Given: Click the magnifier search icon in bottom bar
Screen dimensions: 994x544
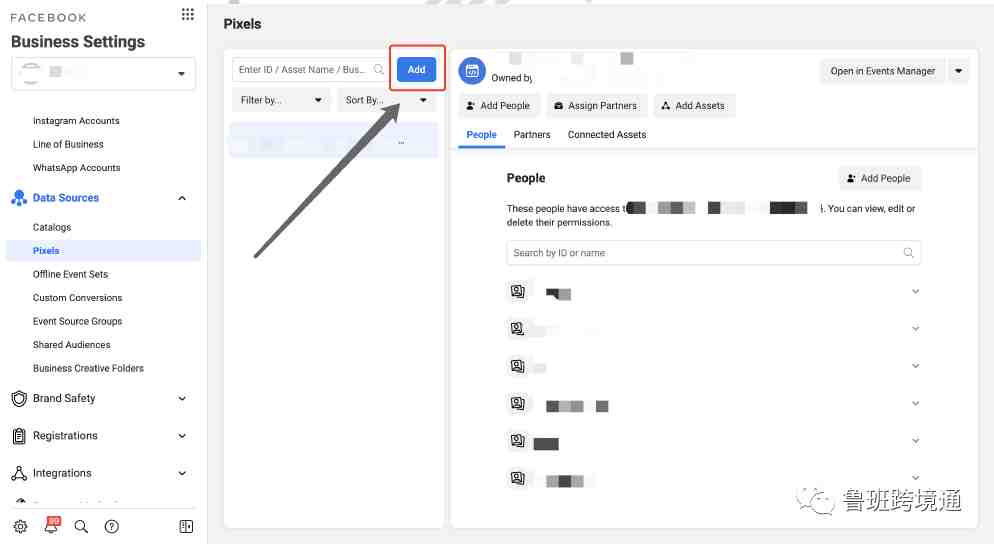Looking at the screenshot, I should 81,526.
